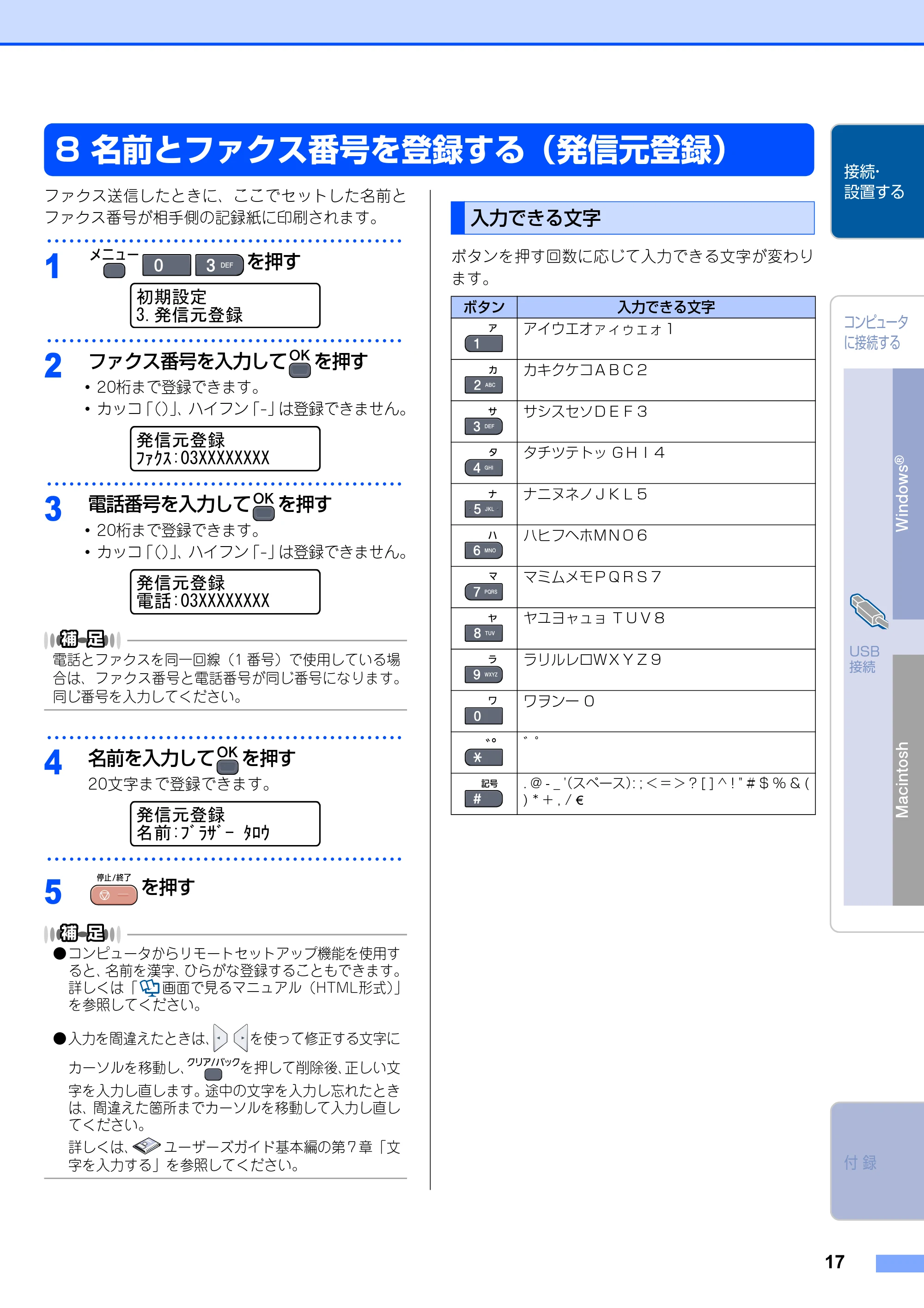Open the コンピュータに接続する side tab
Image resolution: width=924 pixels, height=1308 pixels.
(x=876, y=332)
